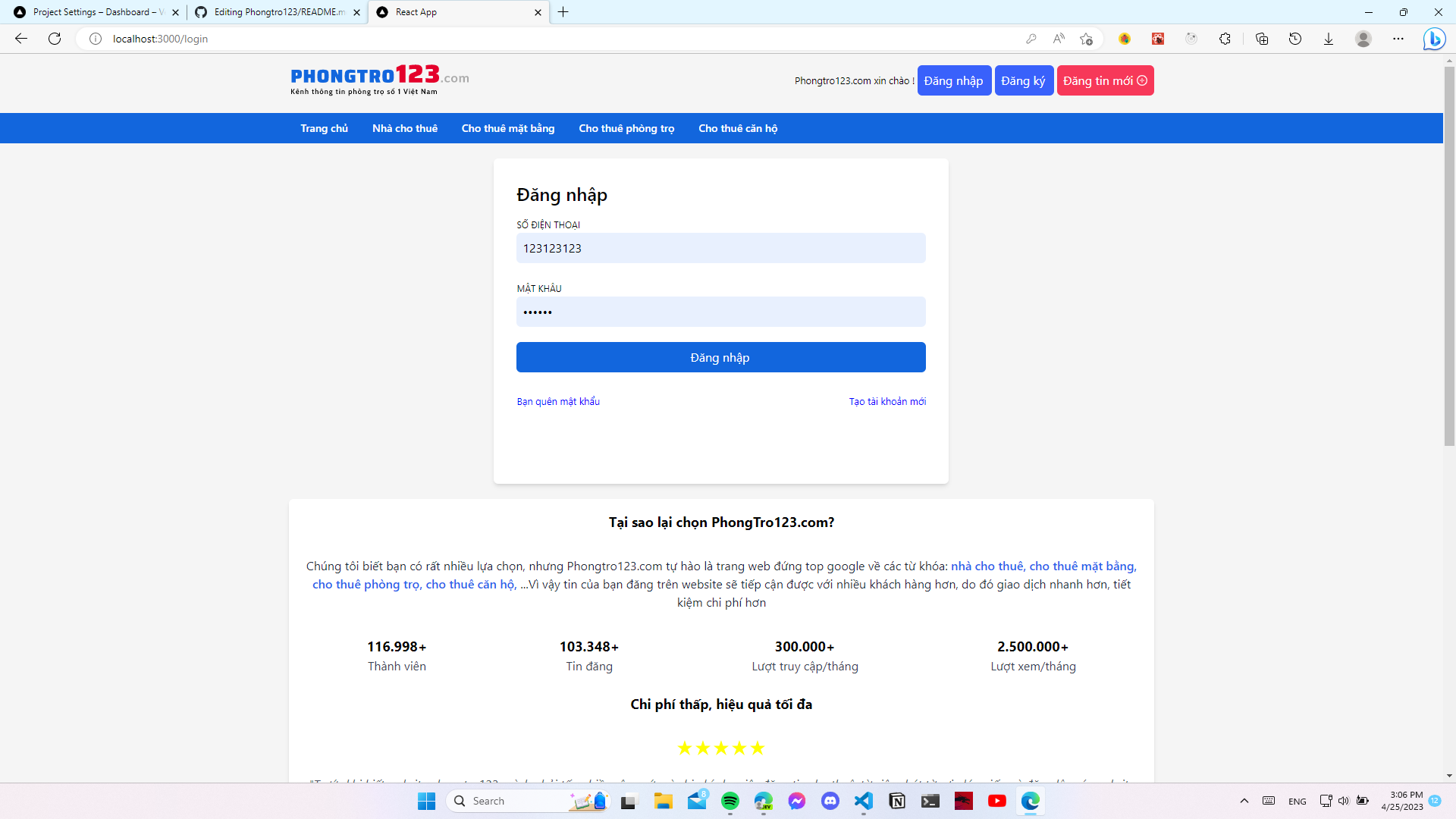Viewport: 1456px width, 819px height.
Task: Click the ENG language indicator
Action: (1298, 802)
